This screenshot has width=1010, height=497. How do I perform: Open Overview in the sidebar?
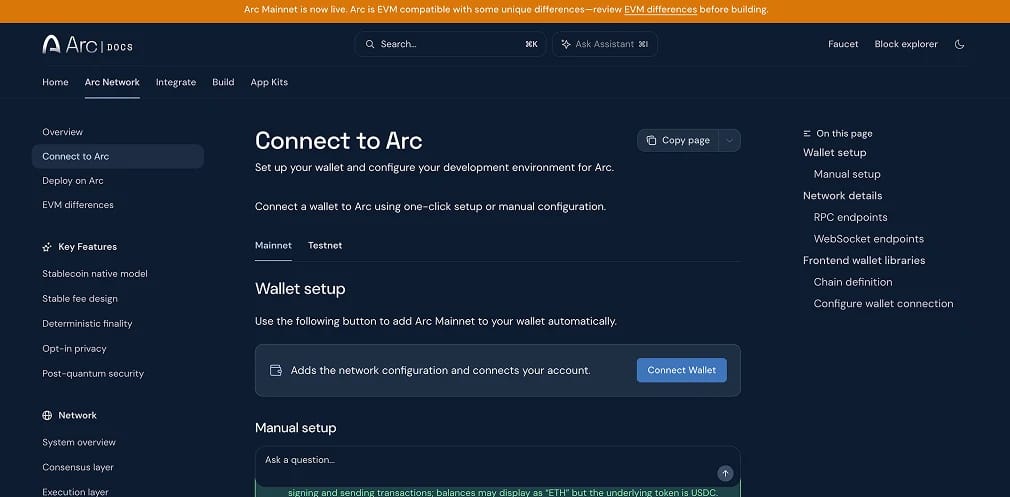tap(62, 132)
